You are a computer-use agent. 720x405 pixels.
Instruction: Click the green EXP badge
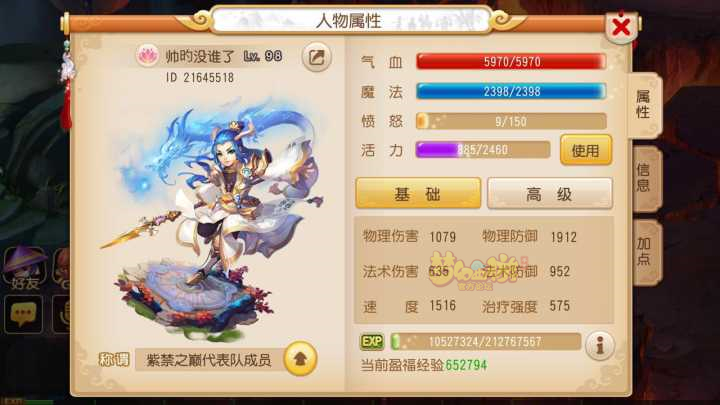372,342
